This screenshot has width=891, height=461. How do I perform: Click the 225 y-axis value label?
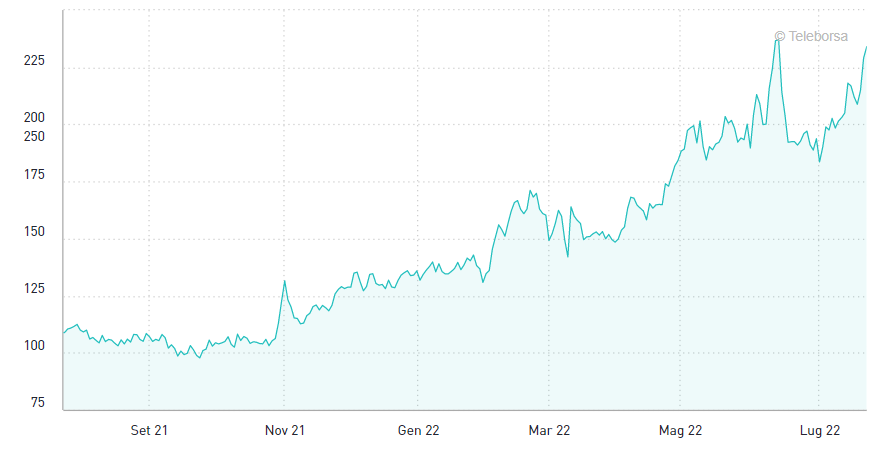(34, 61)
